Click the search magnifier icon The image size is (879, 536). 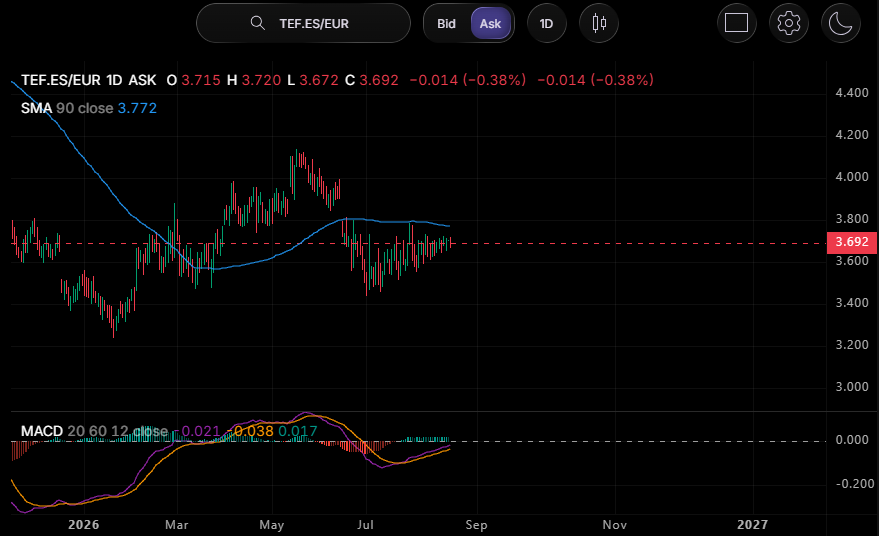[x=257, y=23]
